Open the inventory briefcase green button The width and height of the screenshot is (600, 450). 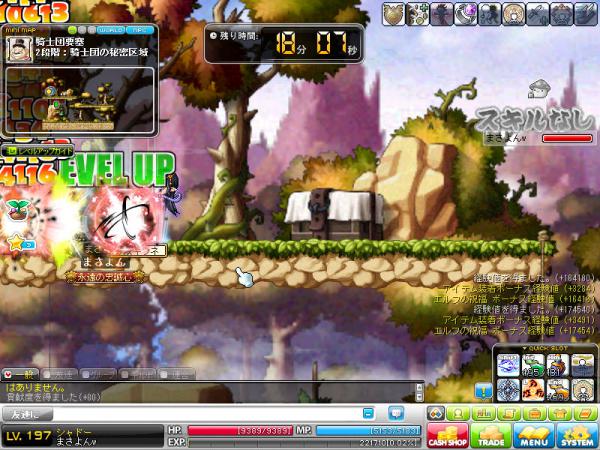534,413
